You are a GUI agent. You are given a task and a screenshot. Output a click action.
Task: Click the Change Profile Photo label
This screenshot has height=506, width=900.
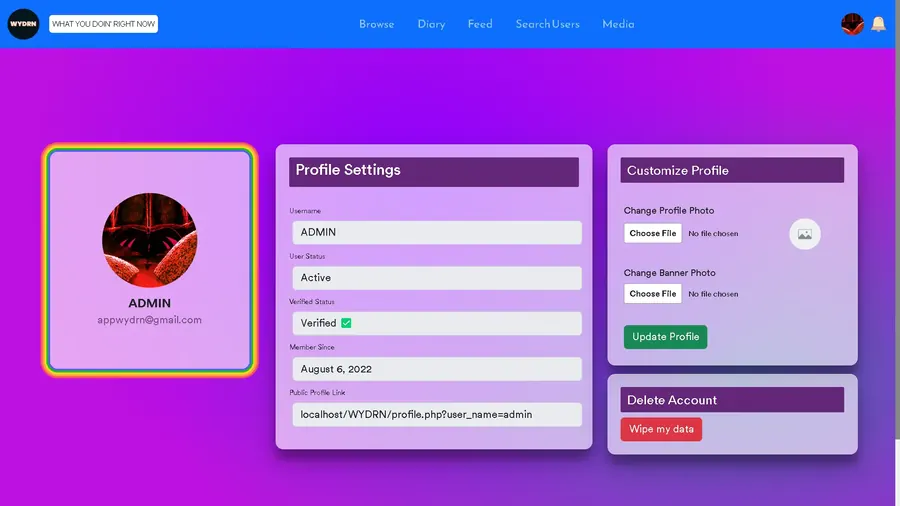669,211
